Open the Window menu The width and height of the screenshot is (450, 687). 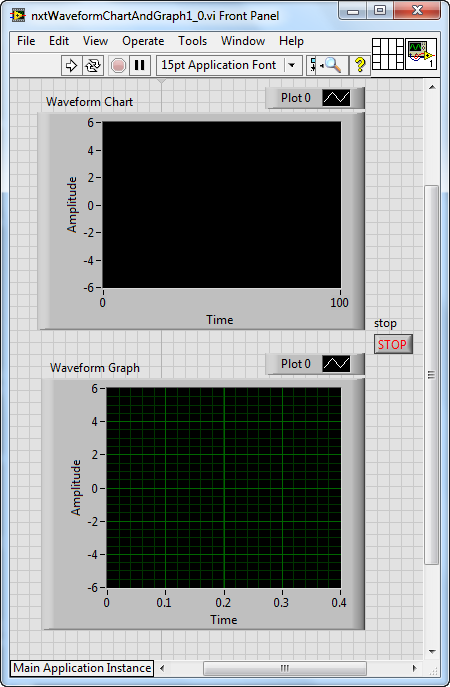[x=243, y=41]
